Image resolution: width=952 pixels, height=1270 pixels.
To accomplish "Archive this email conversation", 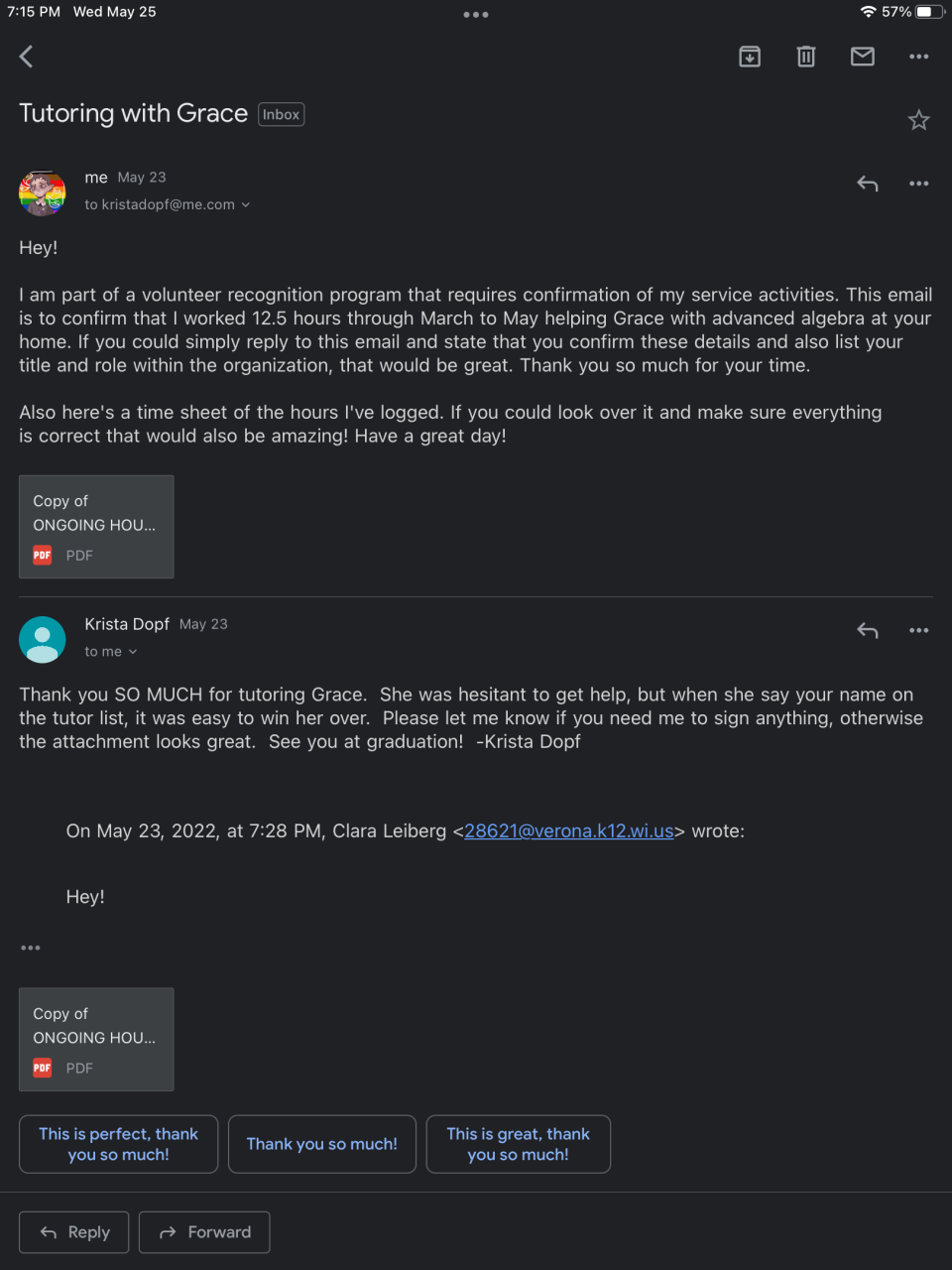I will pyautogui.click(x=750, y=57).
